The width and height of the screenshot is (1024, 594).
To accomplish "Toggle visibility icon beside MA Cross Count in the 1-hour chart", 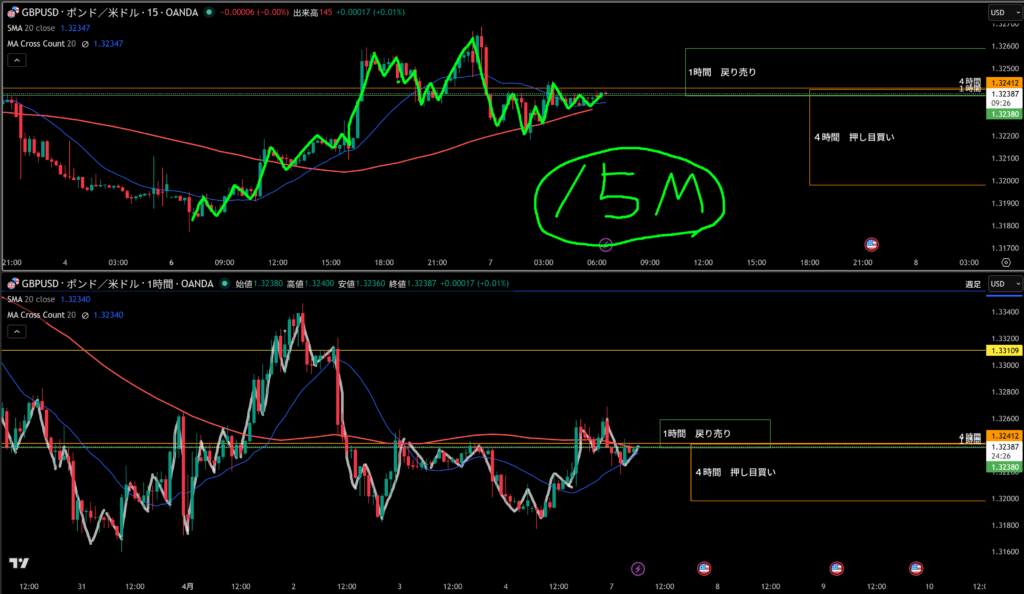I will (85, 315).
